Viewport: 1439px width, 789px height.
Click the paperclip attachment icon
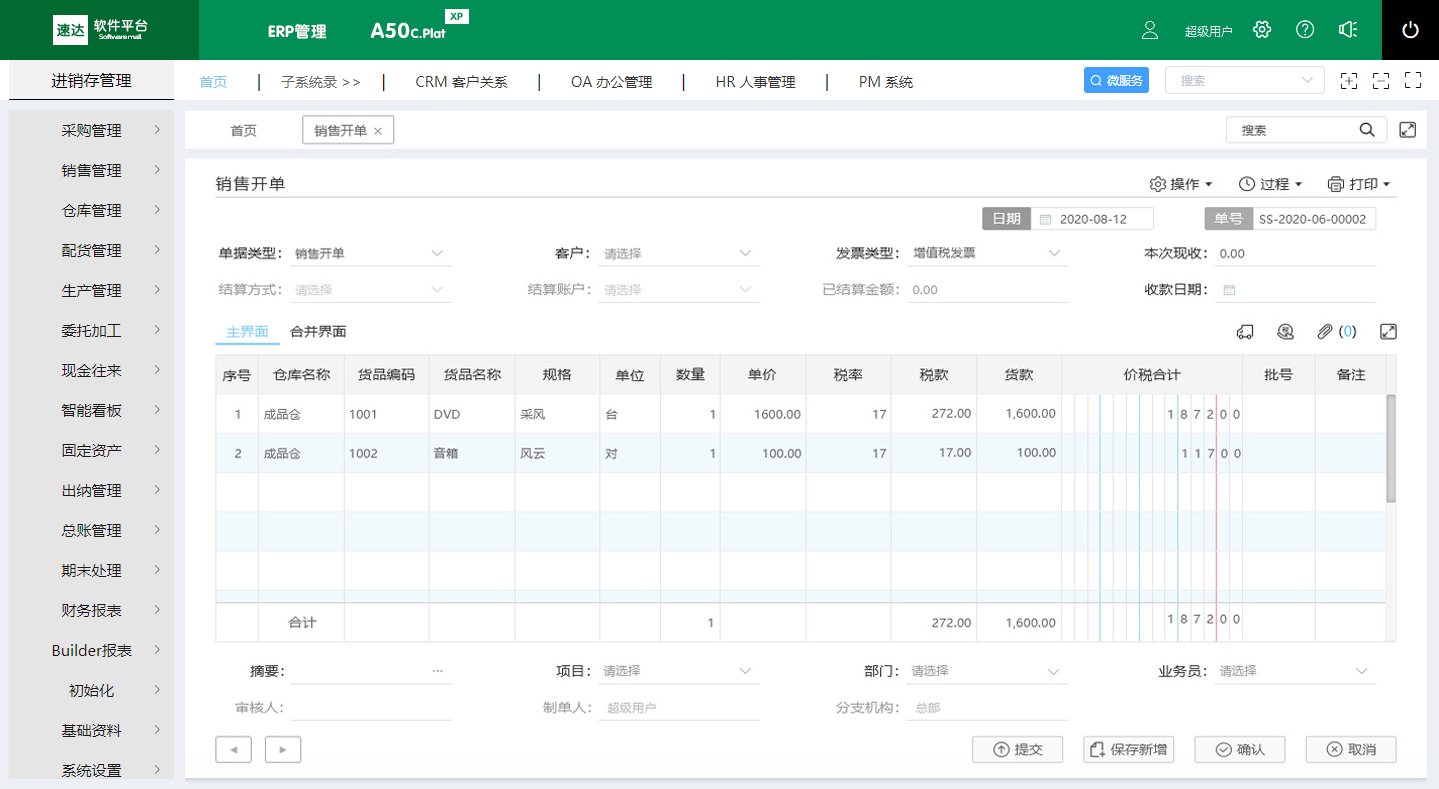pos(1325,332)
